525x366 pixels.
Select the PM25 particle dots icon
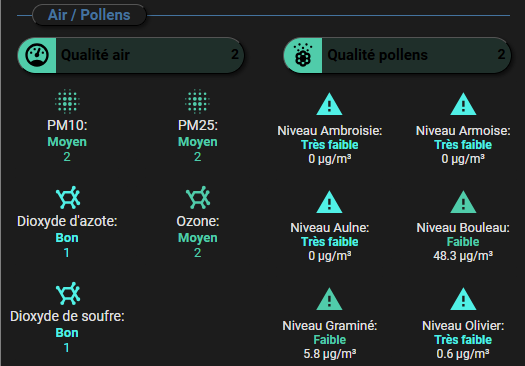(x=198, y=101)
